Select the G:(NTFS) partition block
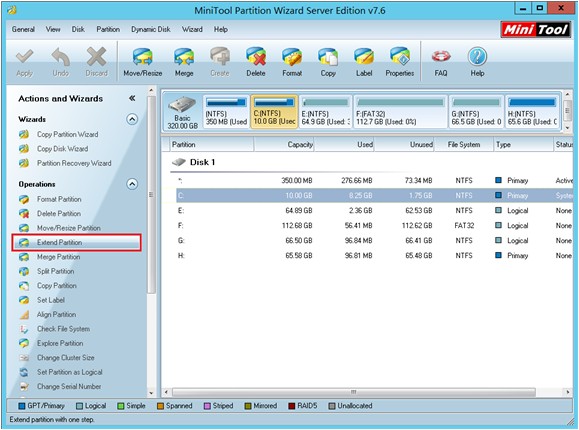Screen dimensions: 579x430 (476, 112)
